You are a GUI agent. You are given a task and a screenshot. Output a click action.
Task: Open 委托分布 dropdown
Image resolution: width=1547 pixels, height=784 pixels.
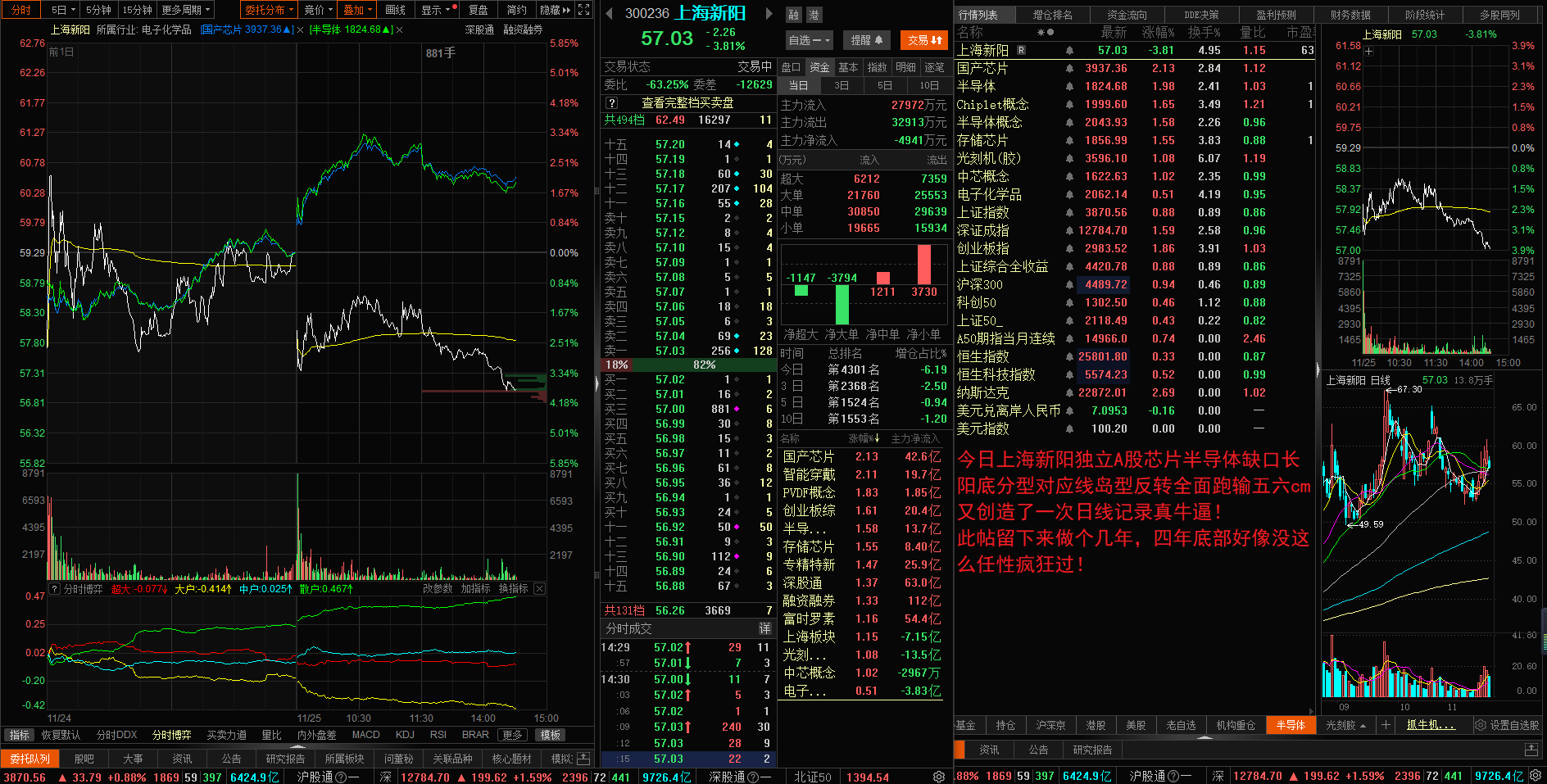(x=270, y=10)
